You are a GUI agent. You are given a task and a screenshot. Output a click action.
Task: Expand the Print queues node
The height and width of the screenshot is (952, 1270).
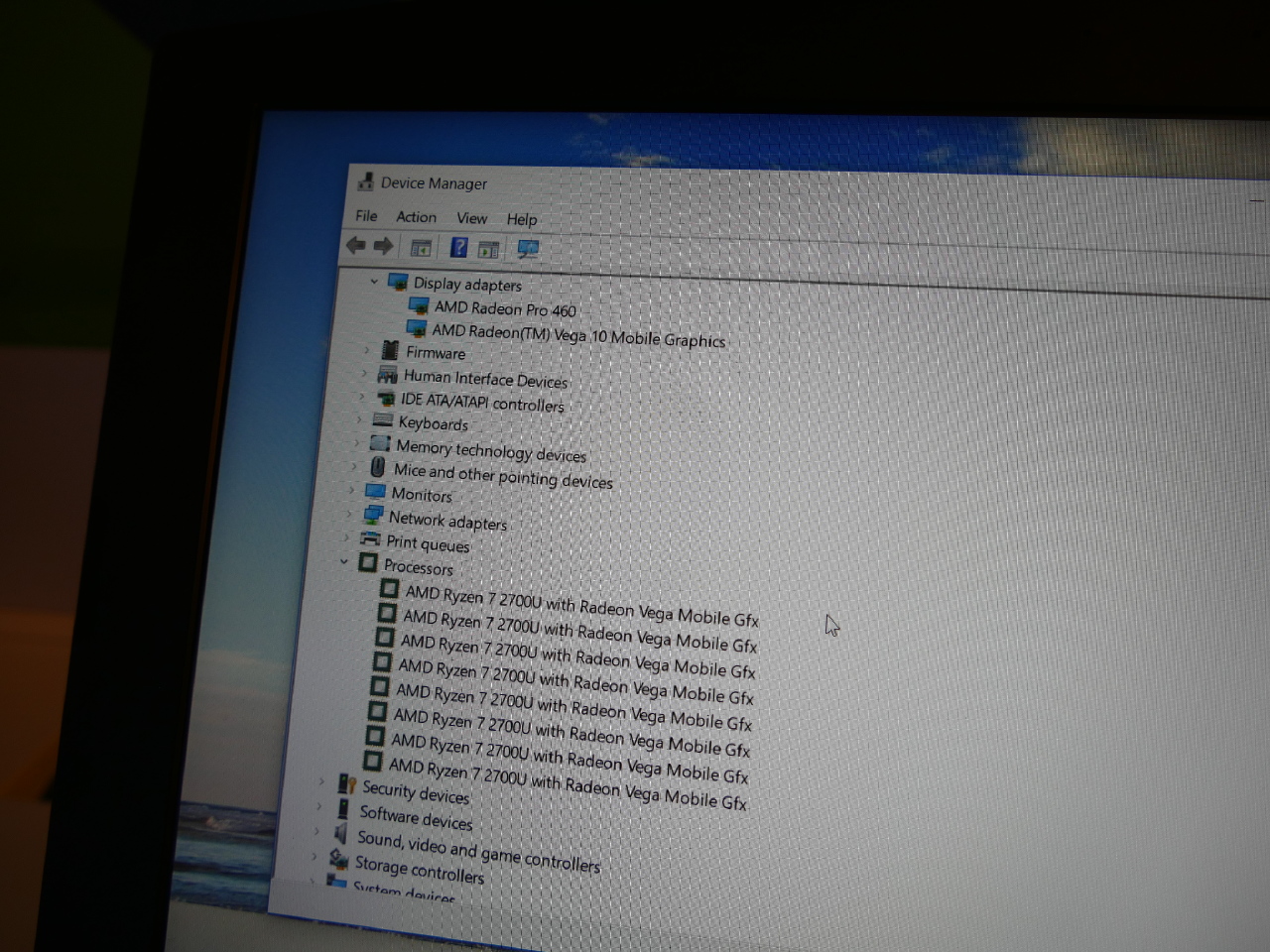[x=345, y=536]
